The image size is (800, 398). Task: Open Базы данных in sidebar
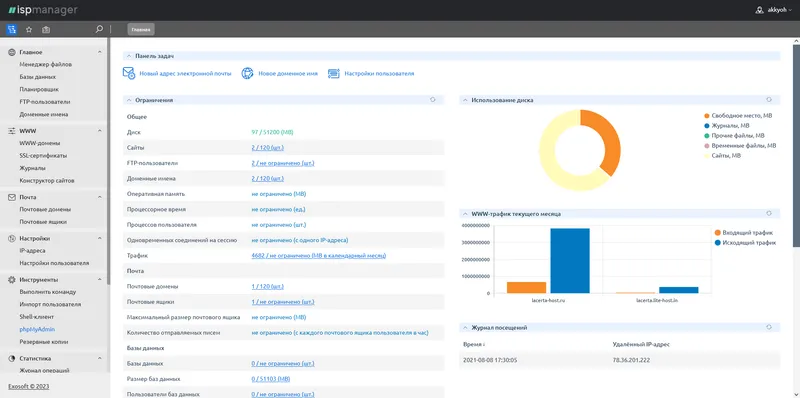coord(37,77)
